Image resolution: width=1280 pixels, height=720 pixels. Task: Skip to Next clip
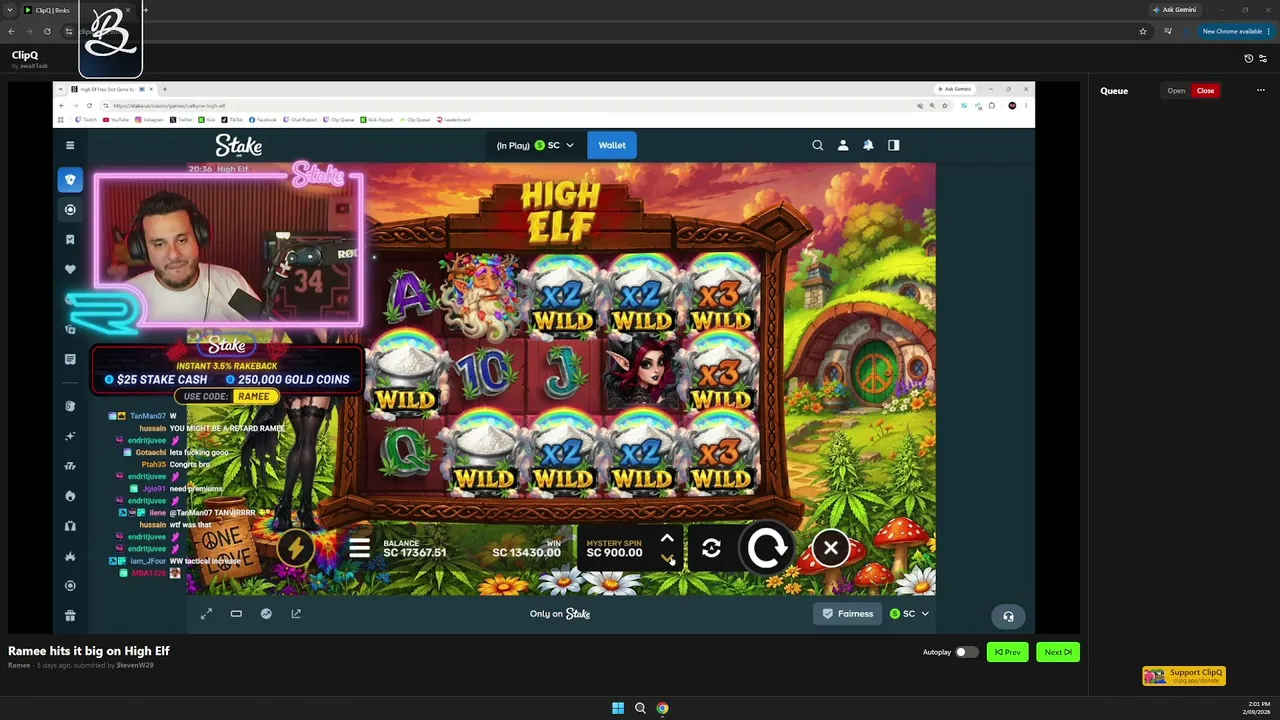coord(1058,652)
